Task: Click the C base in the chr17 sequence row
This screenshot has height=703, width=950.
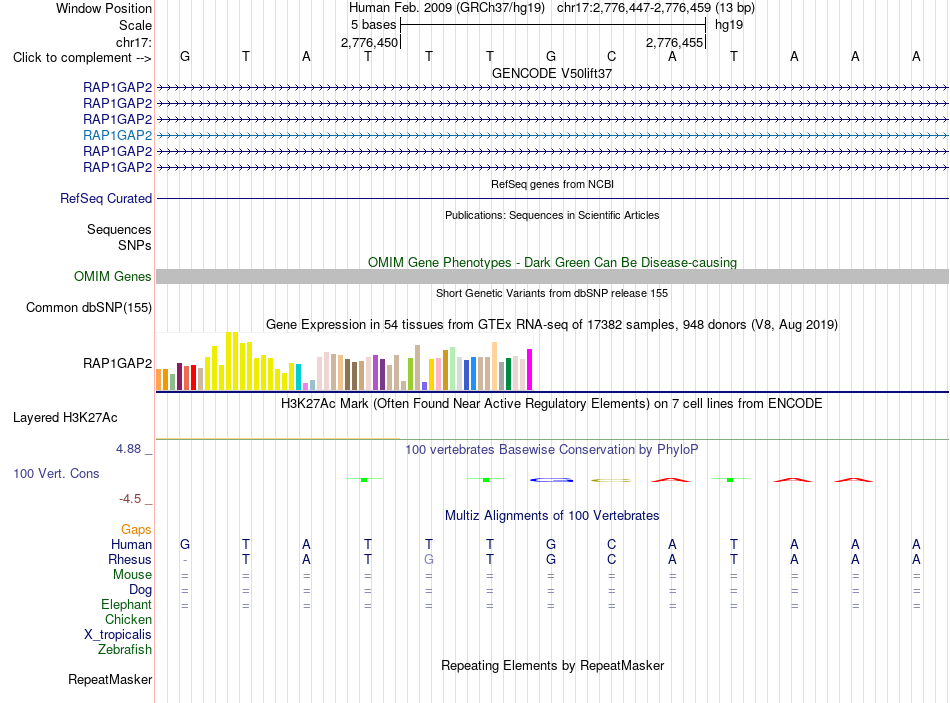Action: pos(611,56)
